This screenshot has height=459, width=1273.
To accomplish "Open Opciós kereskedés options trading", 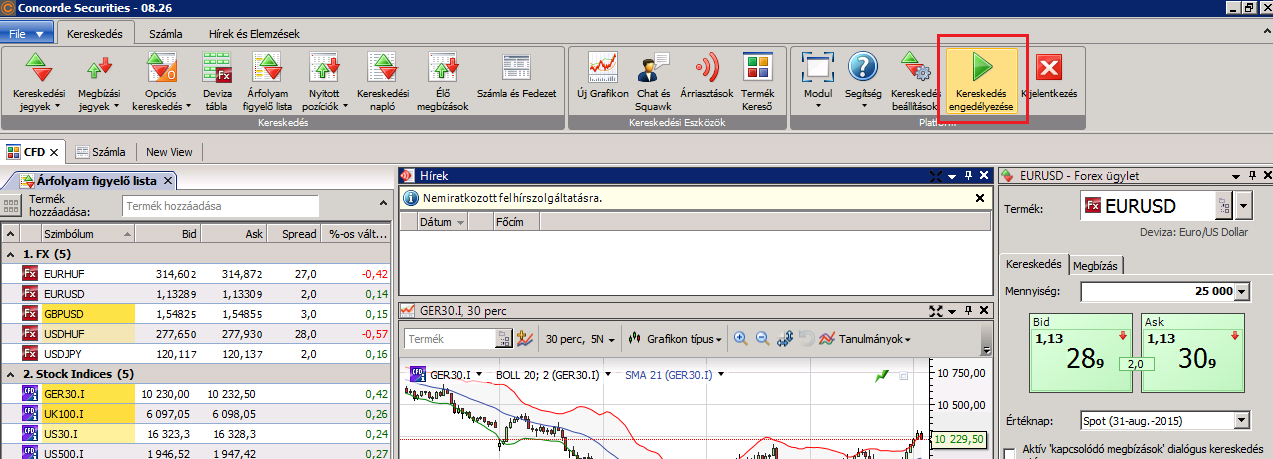I will click(x=162, y=82).
